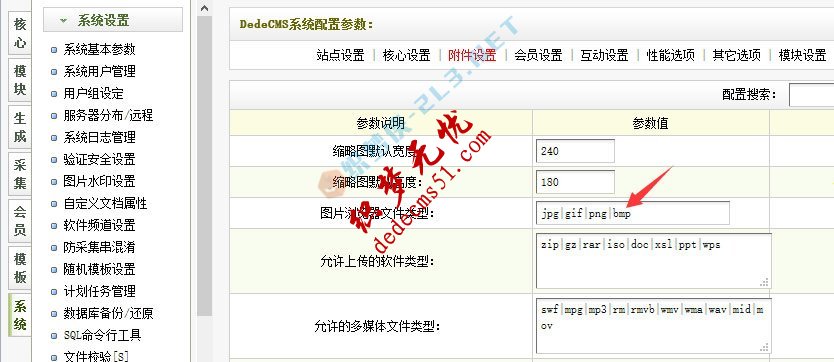Click the 缩略图默认宽度 field showing 240

(575, 151)
